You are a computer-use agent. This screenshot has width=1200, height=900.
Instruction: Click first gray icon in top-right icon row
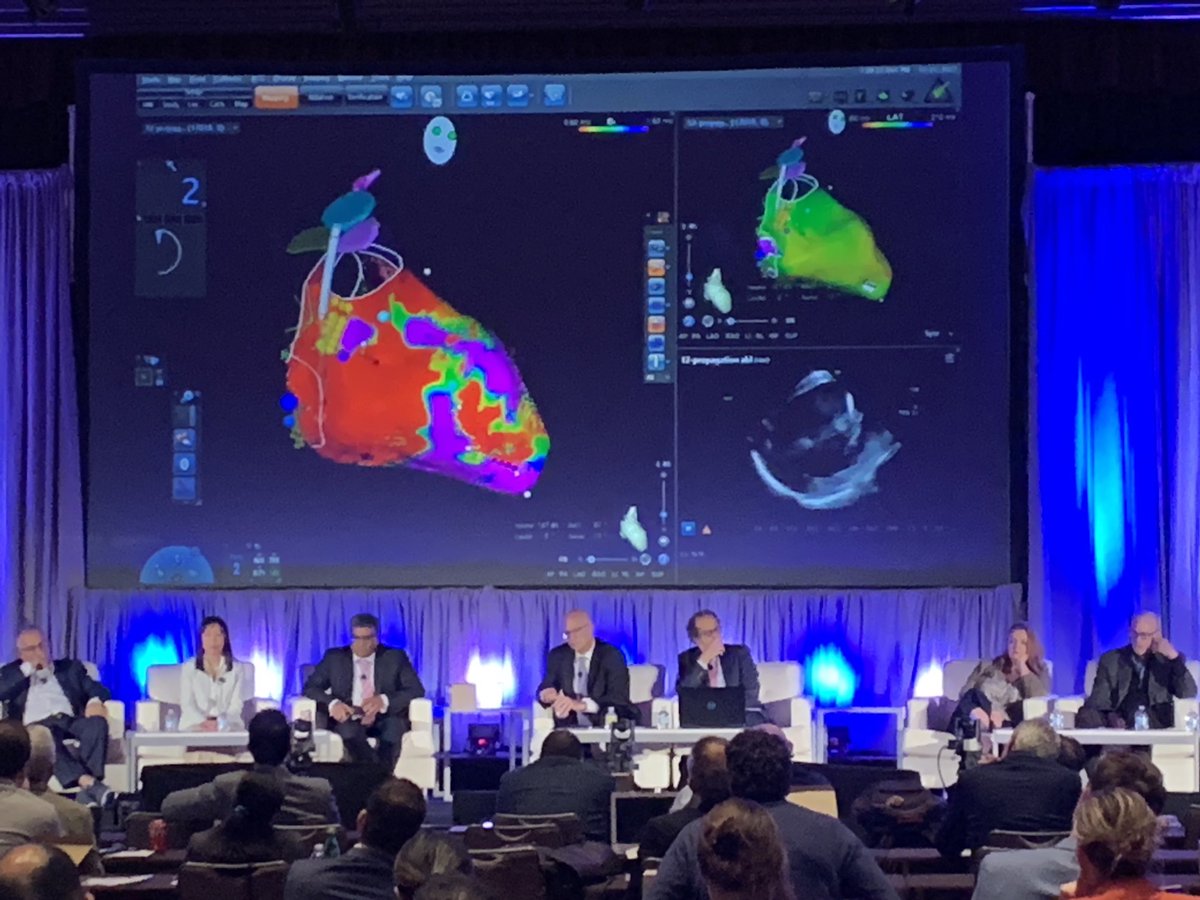pos(815,96)
